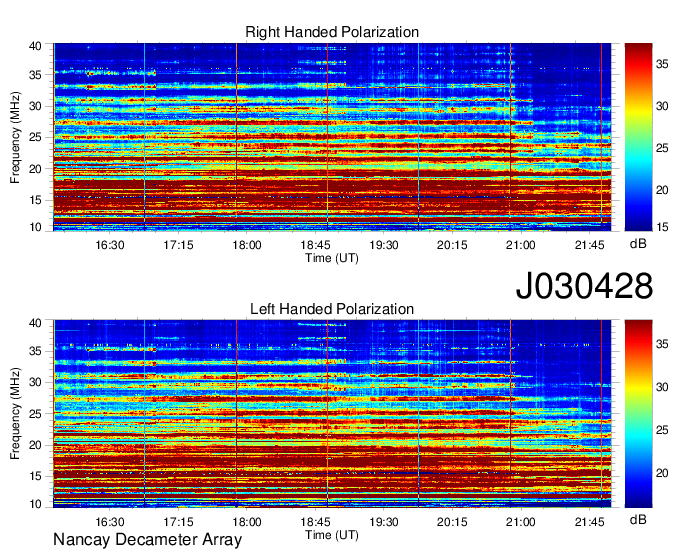Click the '18:00' time tick on Right Handed plot
The width and height of the screenshot is (680, 552).
(x=247, y=245)
